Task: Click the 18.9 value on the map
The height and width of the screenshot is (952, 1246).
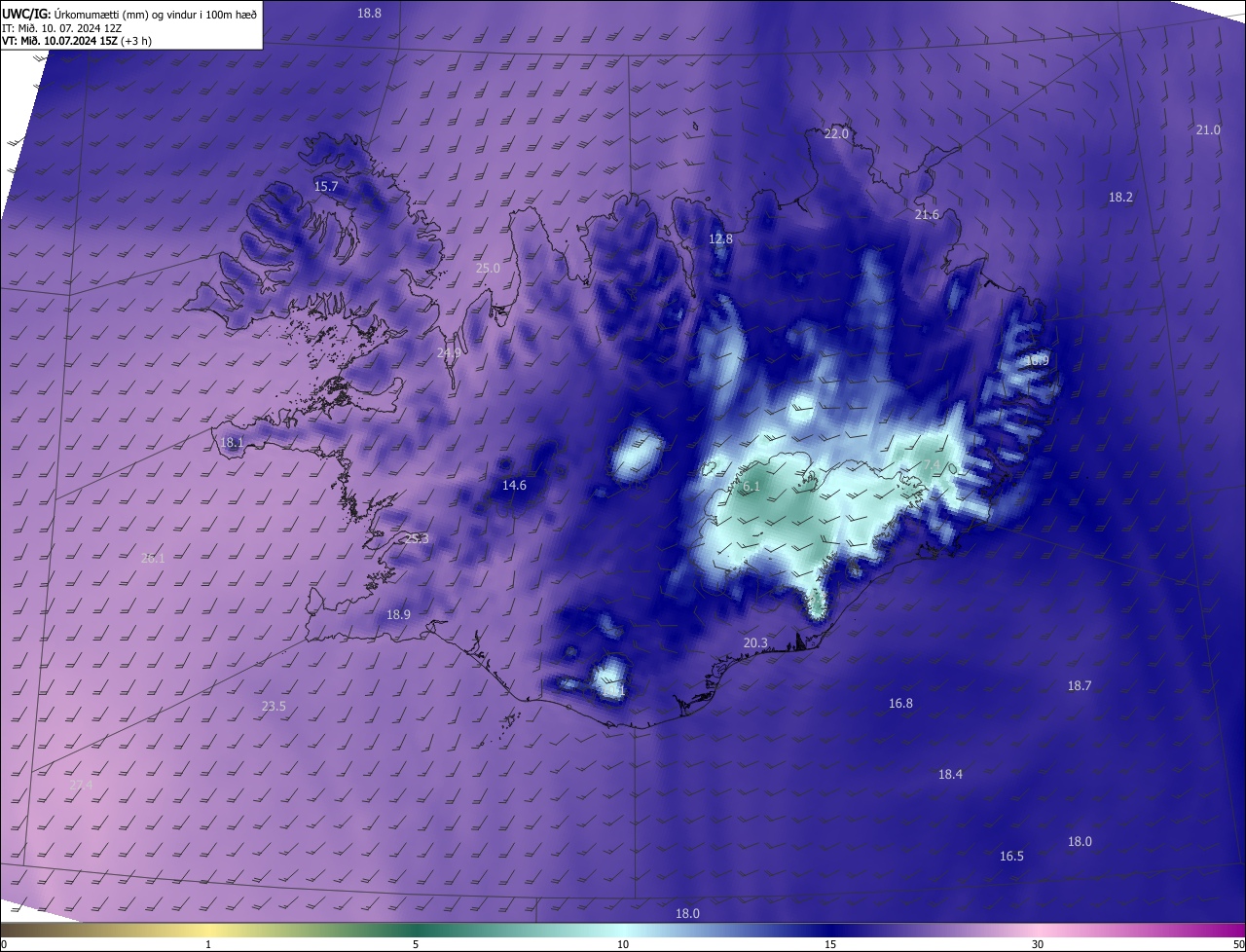Action: [398, 614]
